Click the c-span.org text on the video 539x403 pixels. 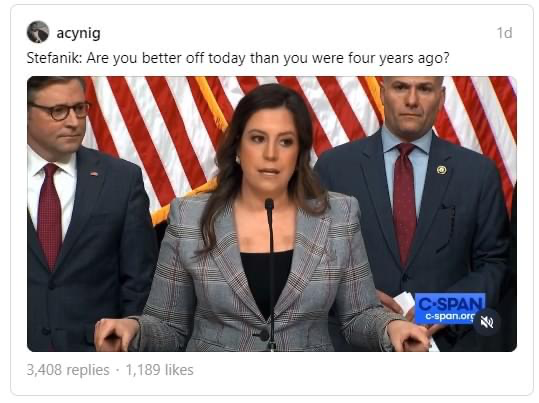click(450, 316)
